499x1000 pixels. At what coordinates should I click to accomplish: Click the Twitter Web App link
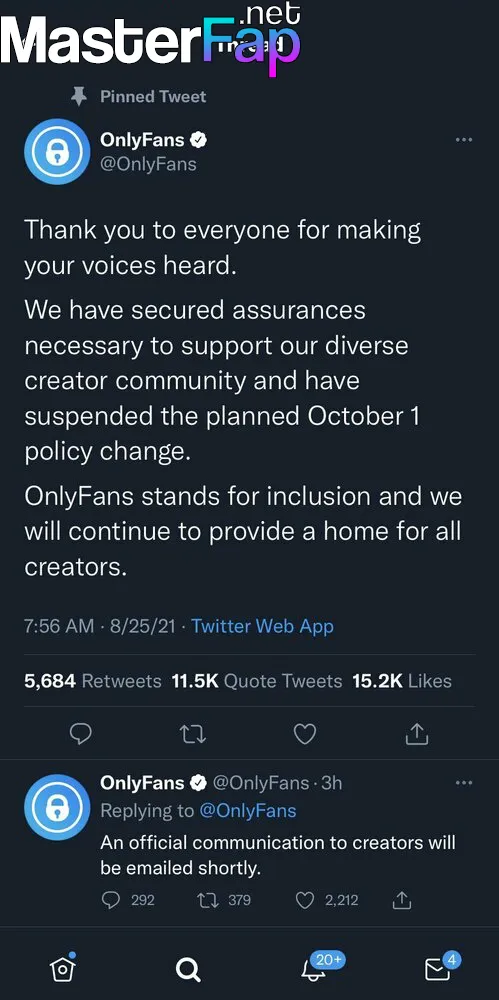point(262,626)
